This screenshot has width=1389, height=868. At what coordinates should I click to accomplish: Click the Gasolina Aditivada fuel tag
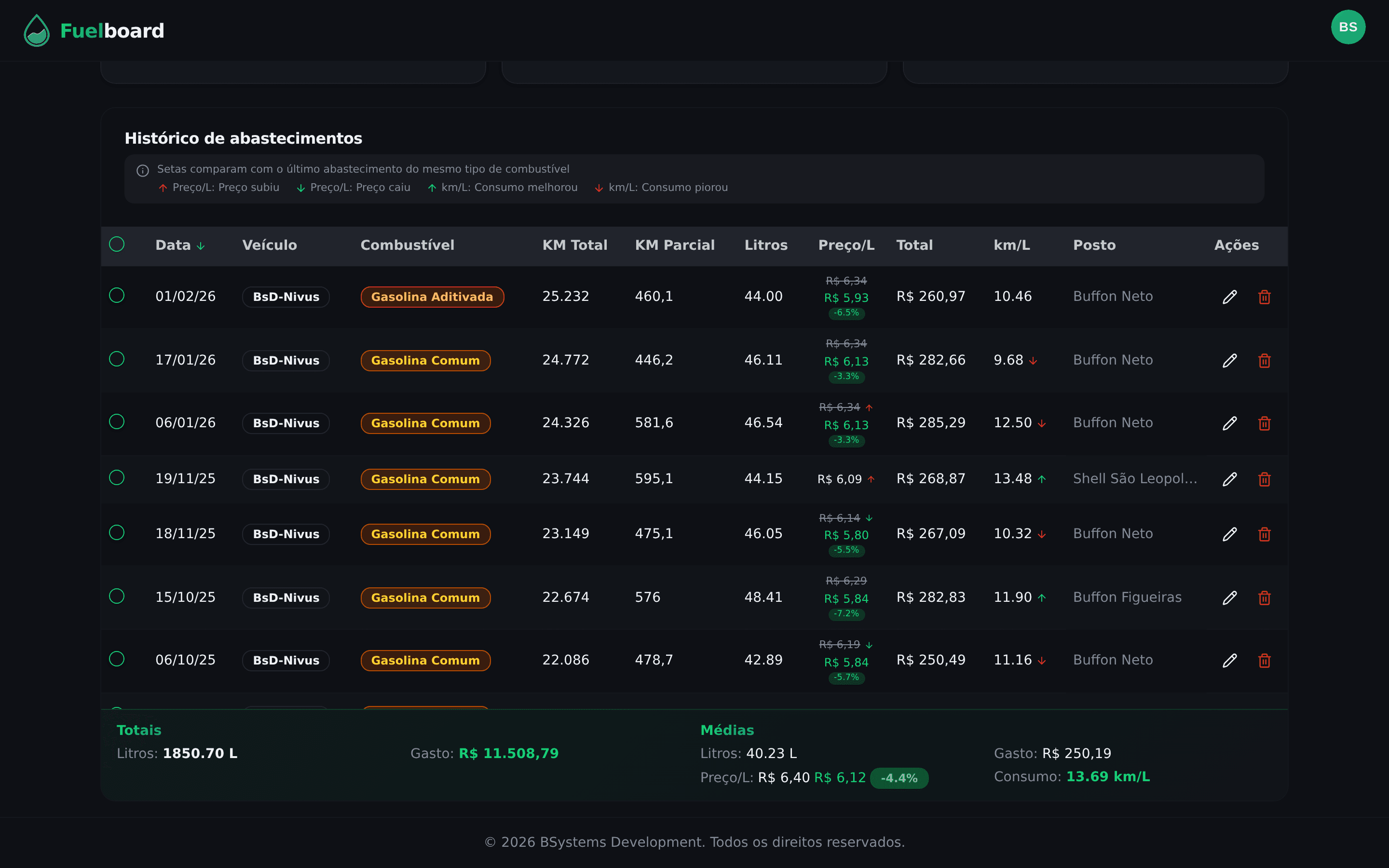[x=432, y=297]
